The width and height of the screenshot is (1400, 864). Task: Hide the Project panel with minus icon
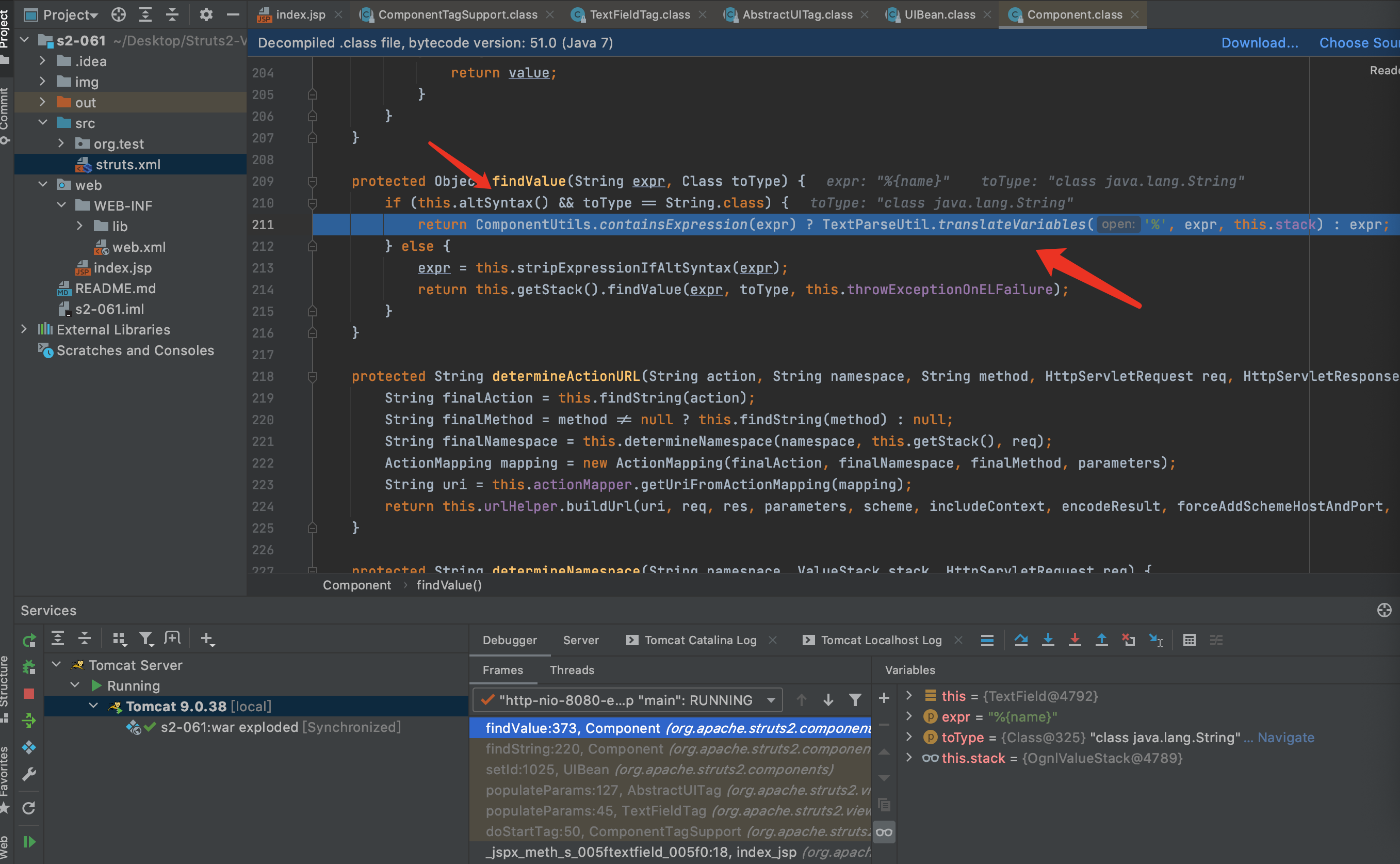tap(232, 14)
